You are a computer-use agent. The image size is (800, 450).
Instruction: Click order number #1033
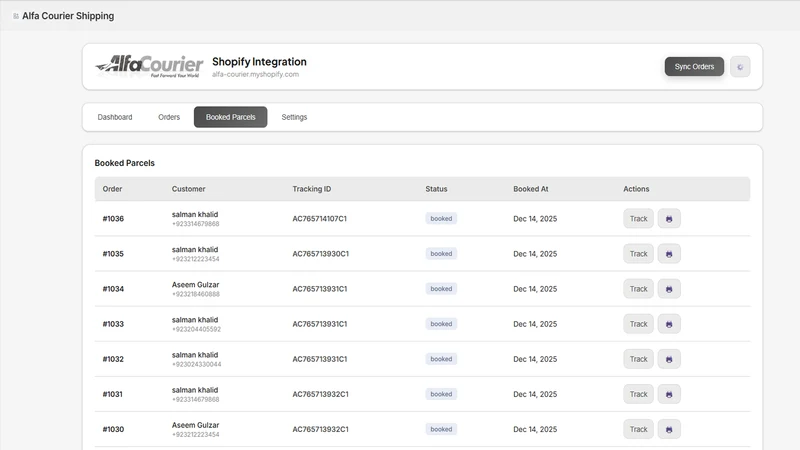(x=113, y=324)
